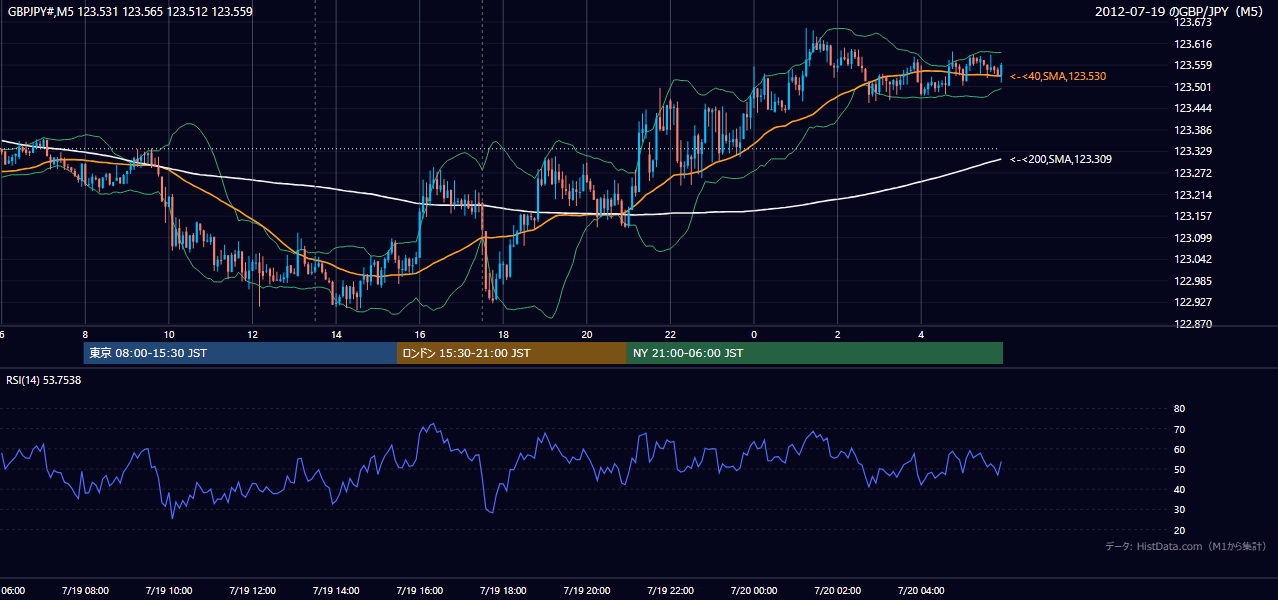Click the HistData.com data source credit

coord(1185,546)
